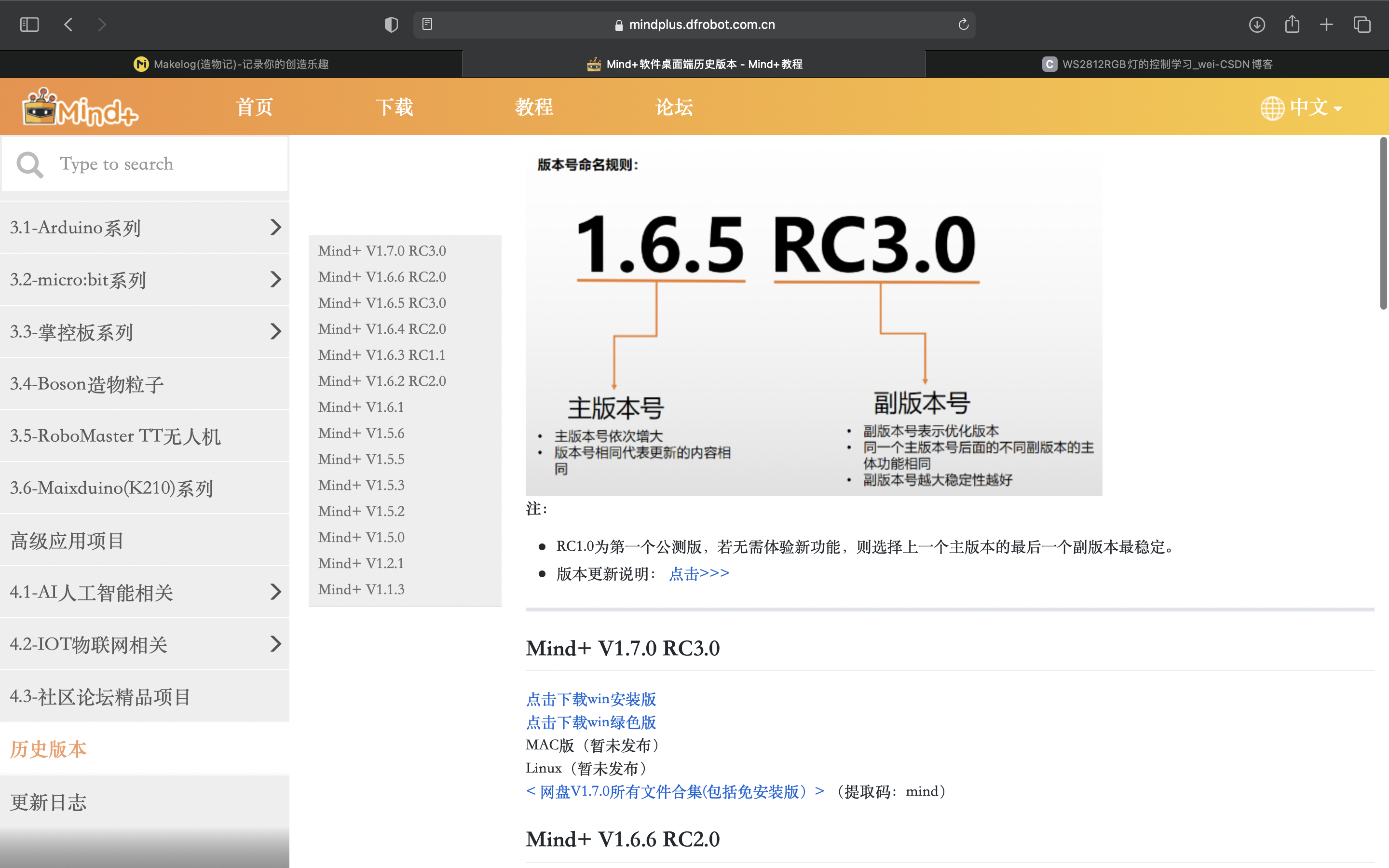Open the Safari downloads icon

tap(1256, 25)
